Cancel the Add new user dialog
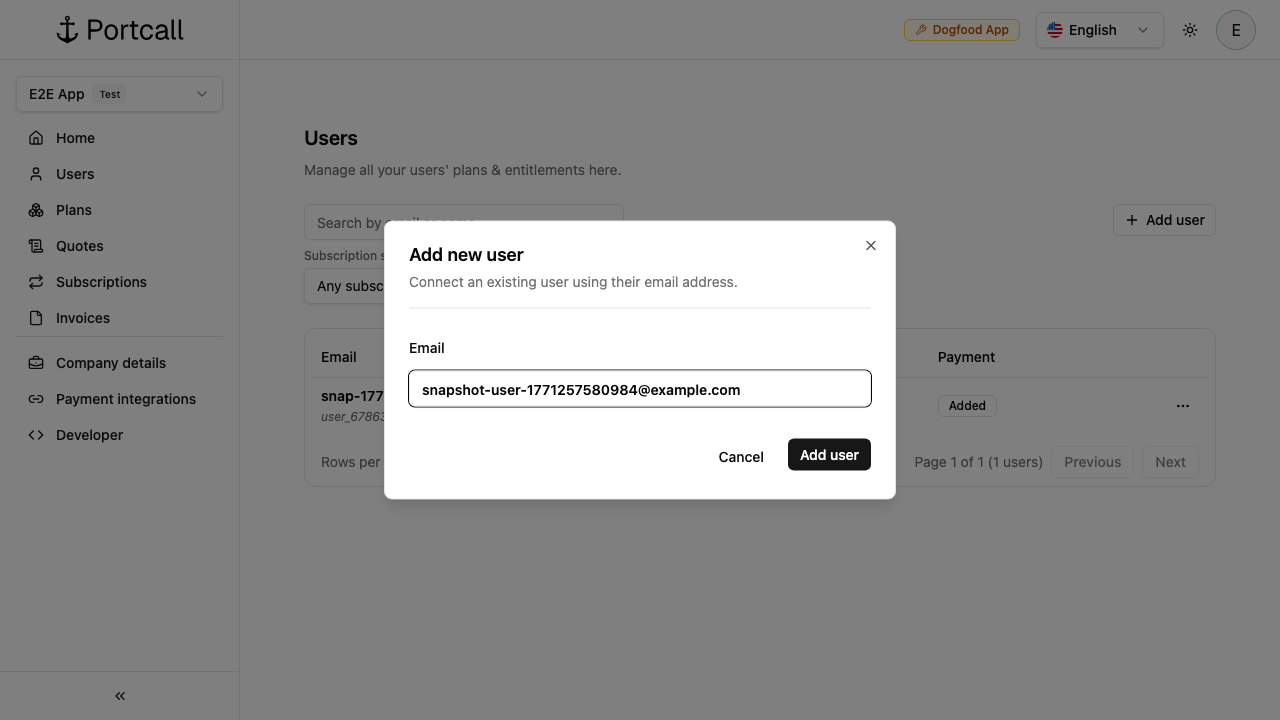 [741, 457]
